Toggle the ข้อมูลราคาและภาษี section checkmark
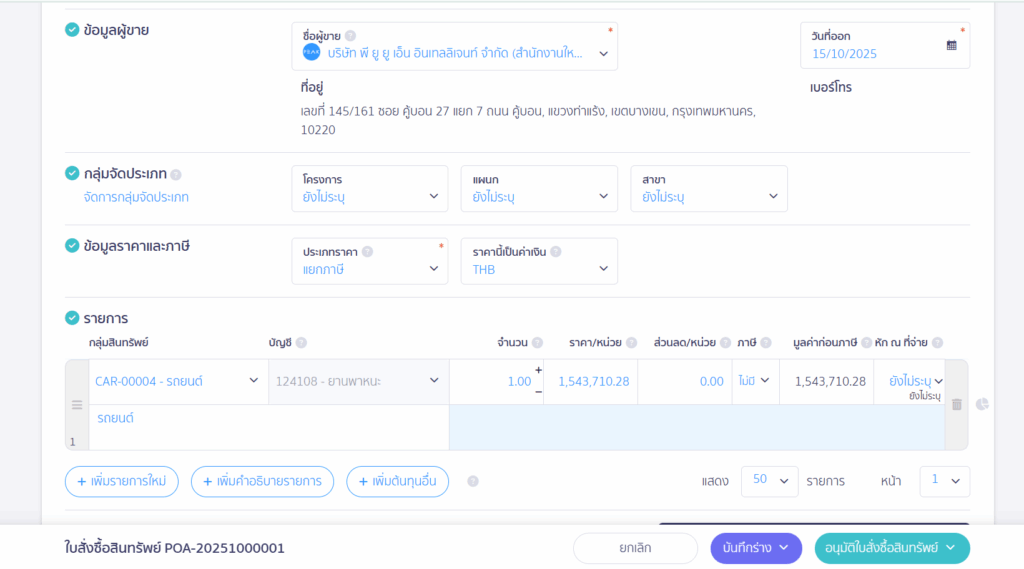This screenshot has width=1024, height=569. pyautogui.click(x=72, y=245)
